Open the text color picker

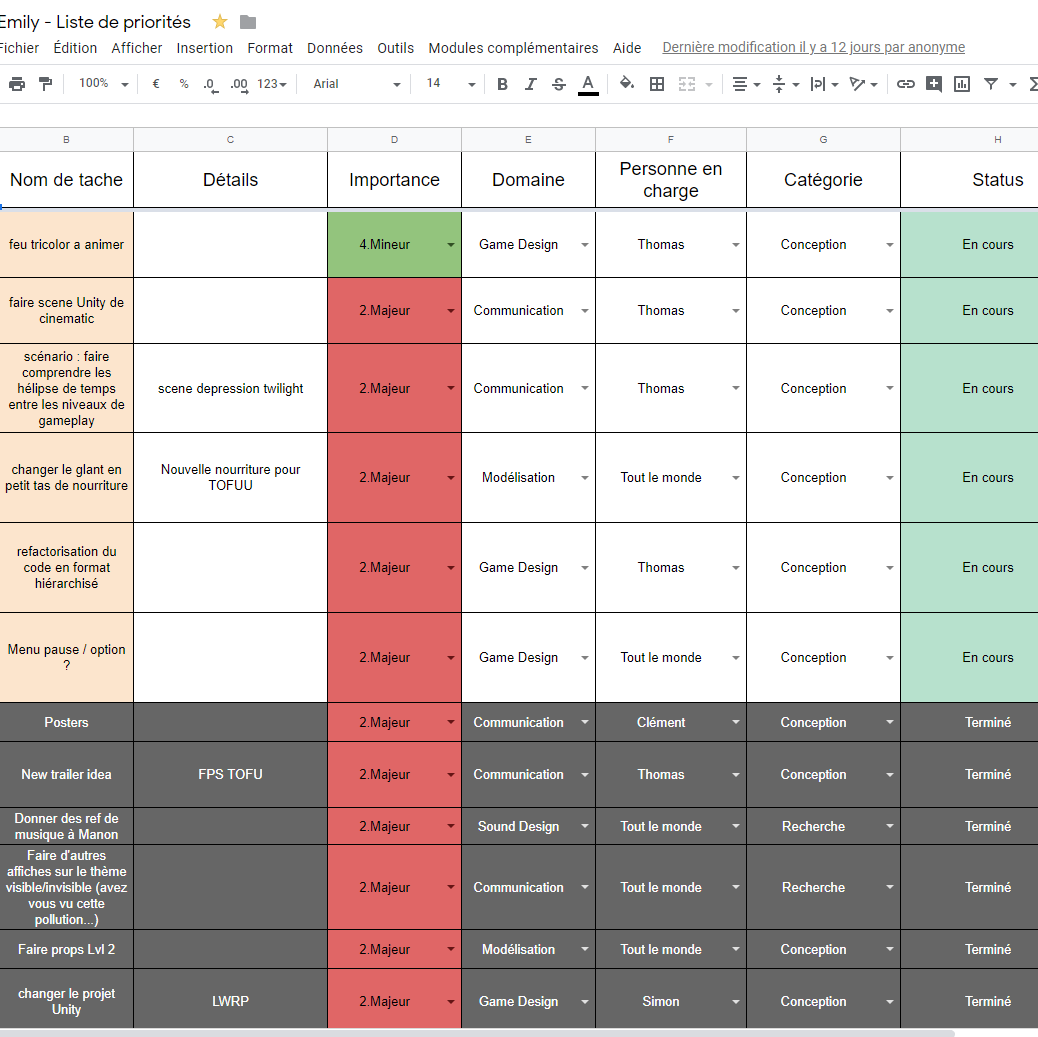coord(588,85)
